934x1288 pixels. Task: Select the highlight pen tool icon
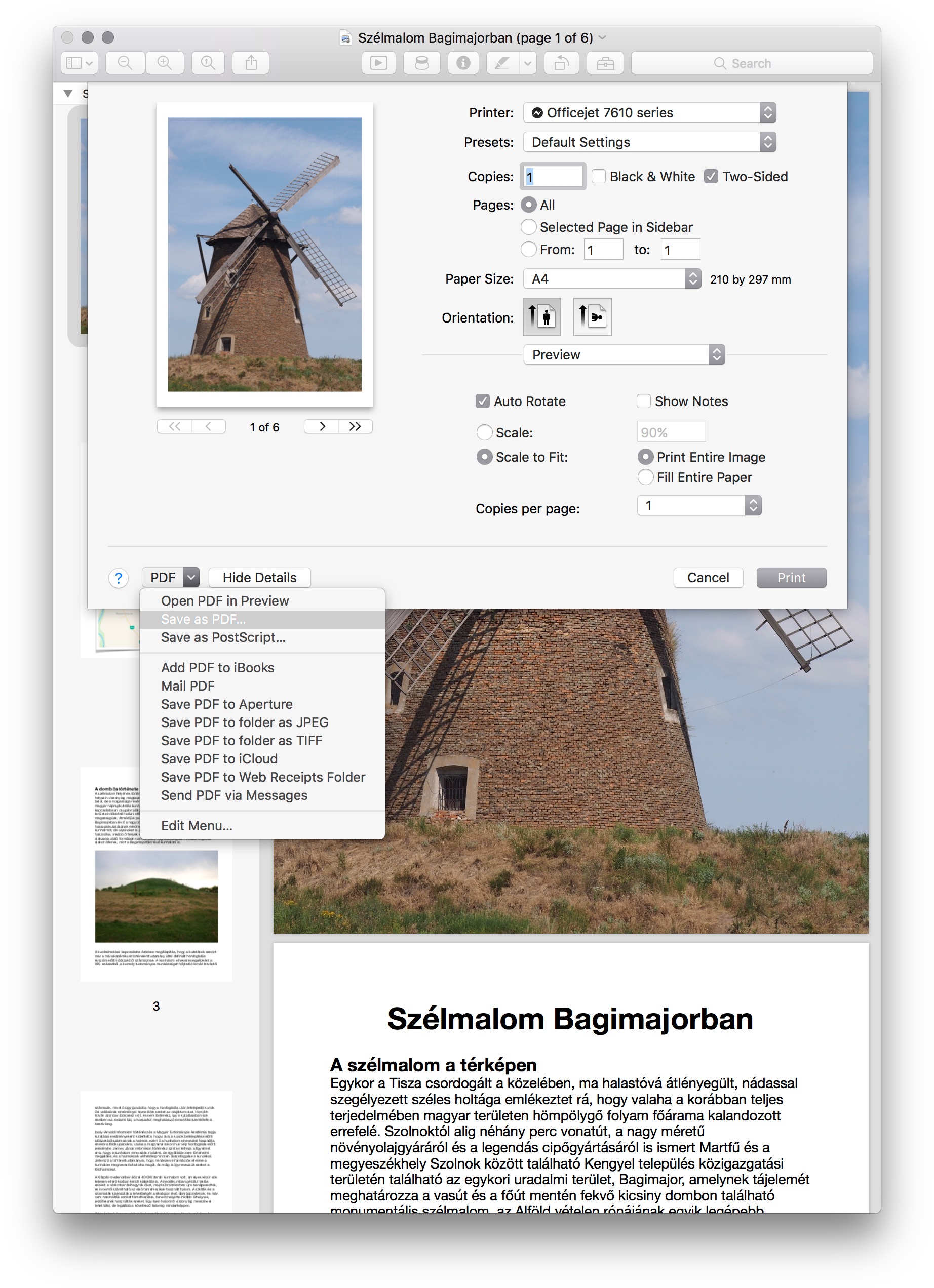tap(503, 63)
